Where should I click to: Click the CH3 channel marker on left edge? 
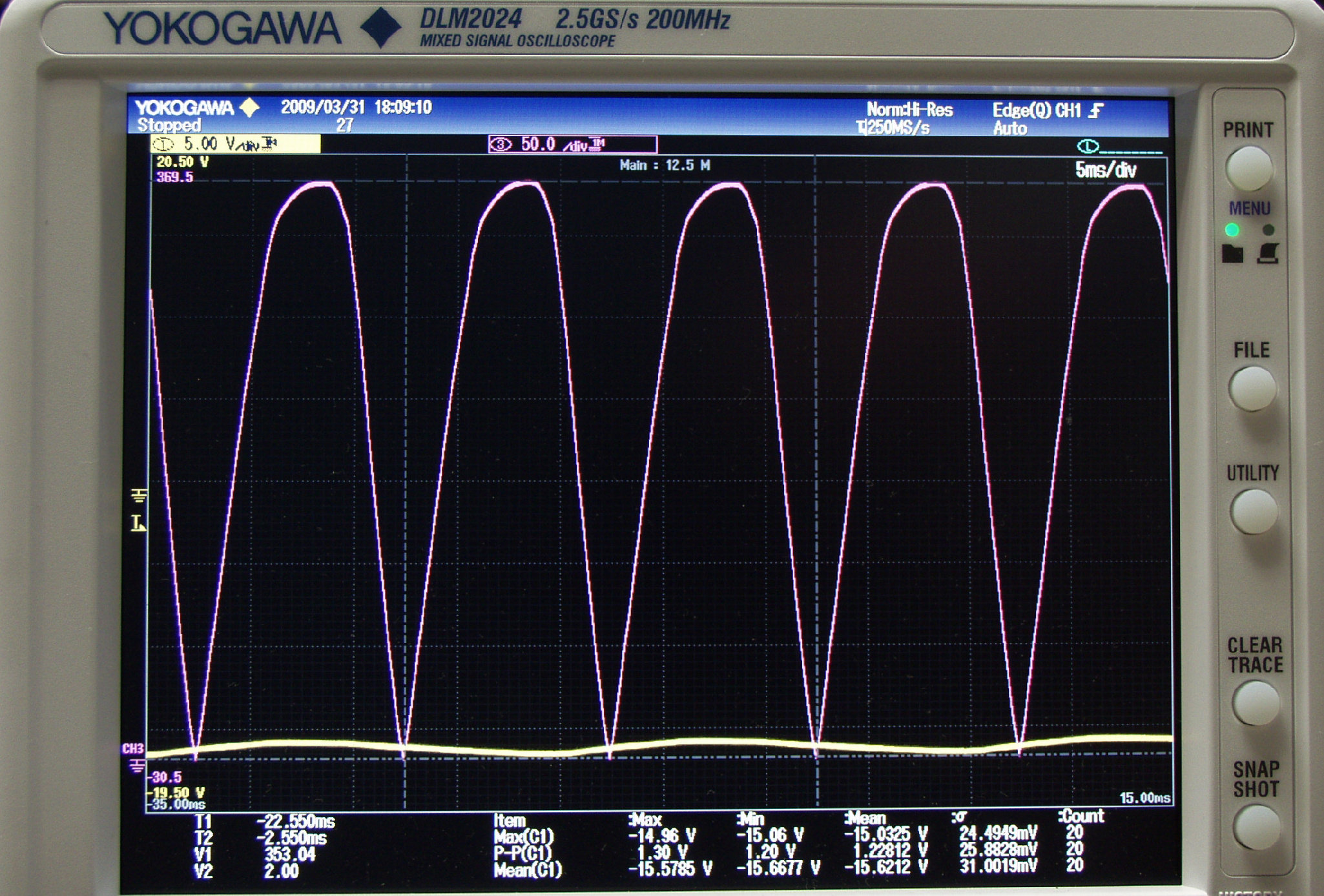pyautogui.click(x=132, y=749)
